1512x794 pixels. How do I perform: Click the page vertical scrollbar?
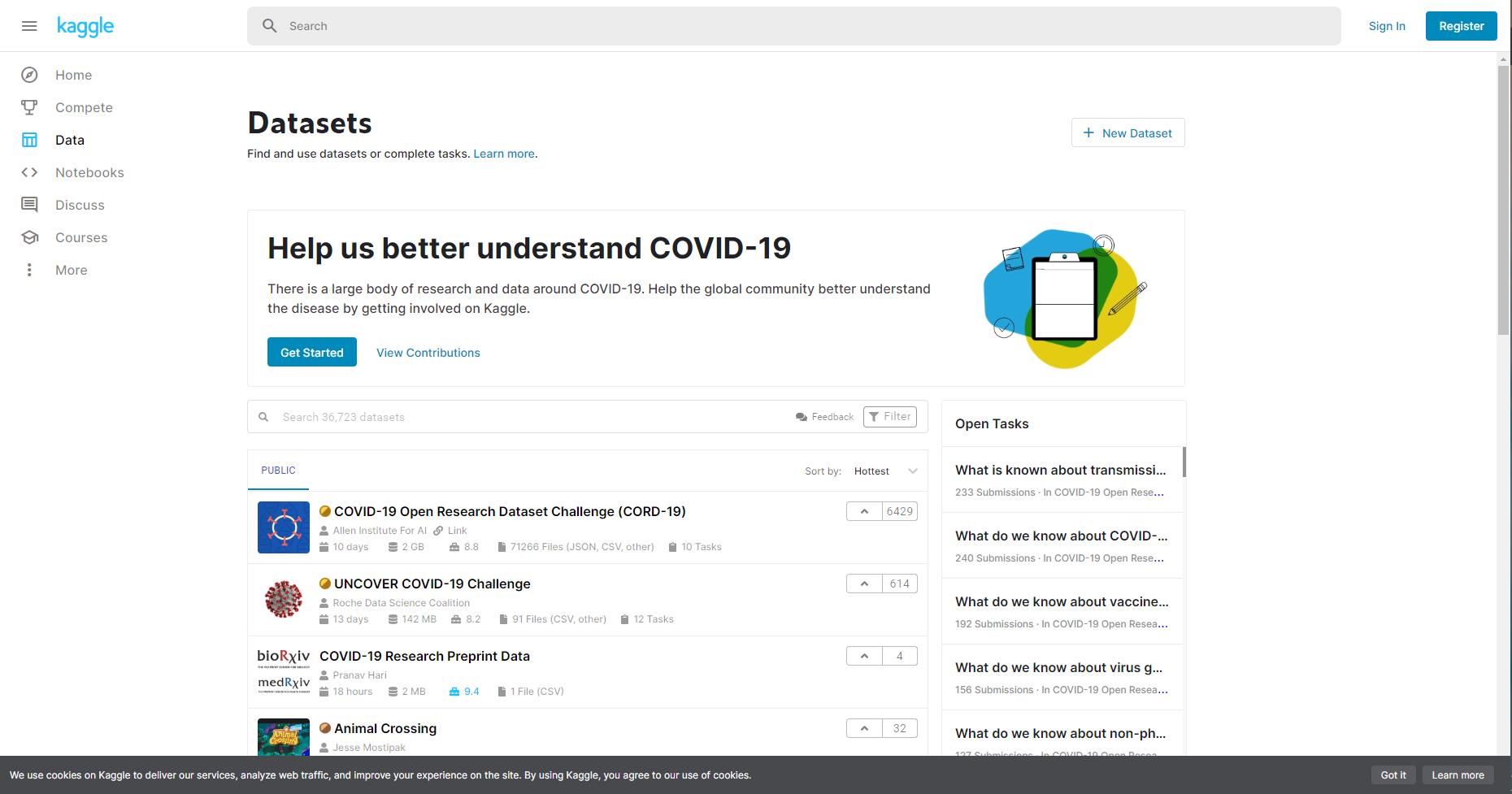(x=1503, y=199)
